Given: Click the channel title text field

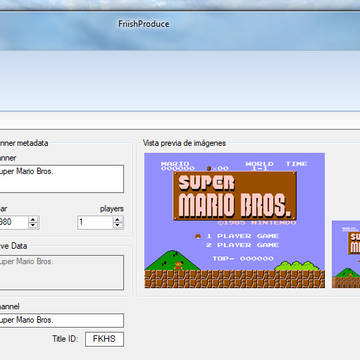Looking at the screenshot, I should [61, 320].
